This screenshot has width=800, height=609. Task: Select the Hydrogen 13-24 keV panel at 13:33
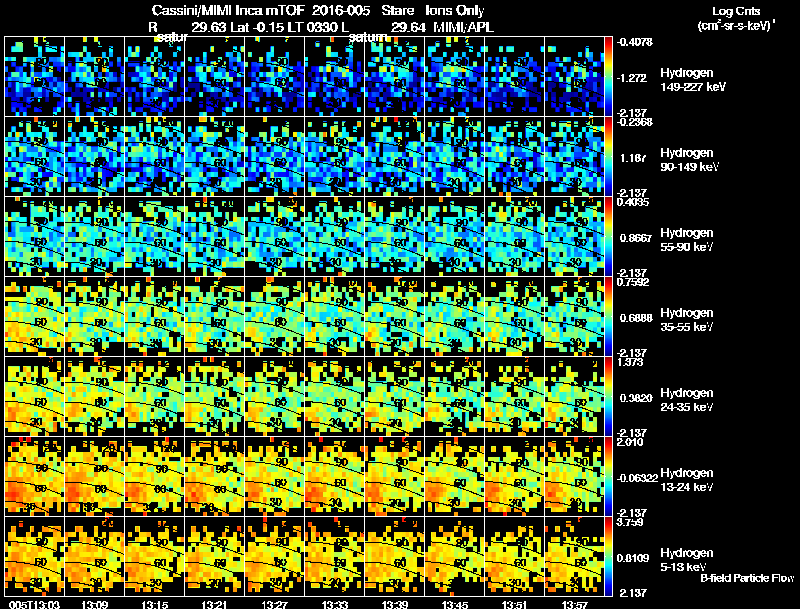pos(335,477)
